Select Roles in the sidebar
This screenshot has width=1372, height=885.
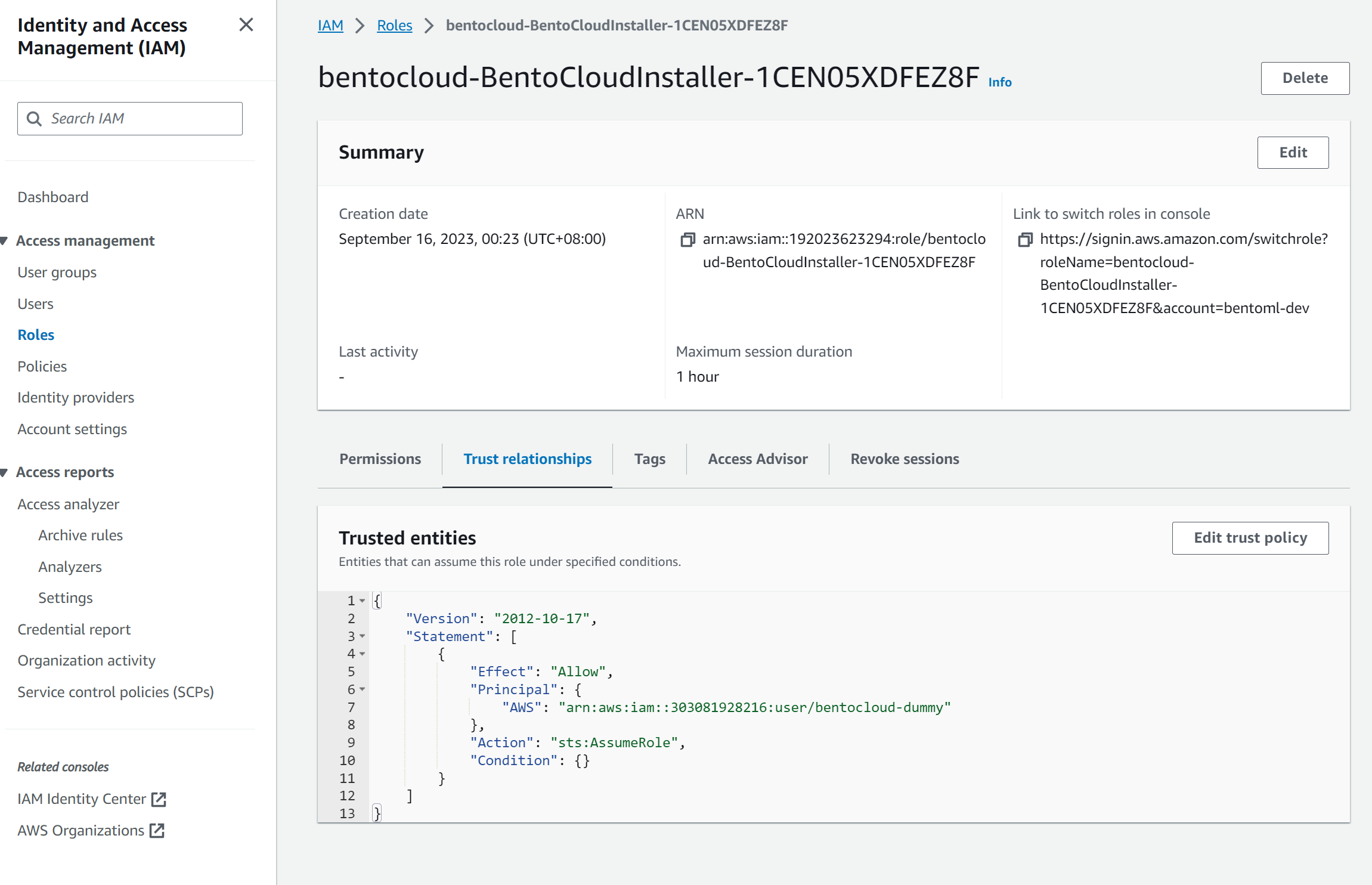click(x=36, y=335)
